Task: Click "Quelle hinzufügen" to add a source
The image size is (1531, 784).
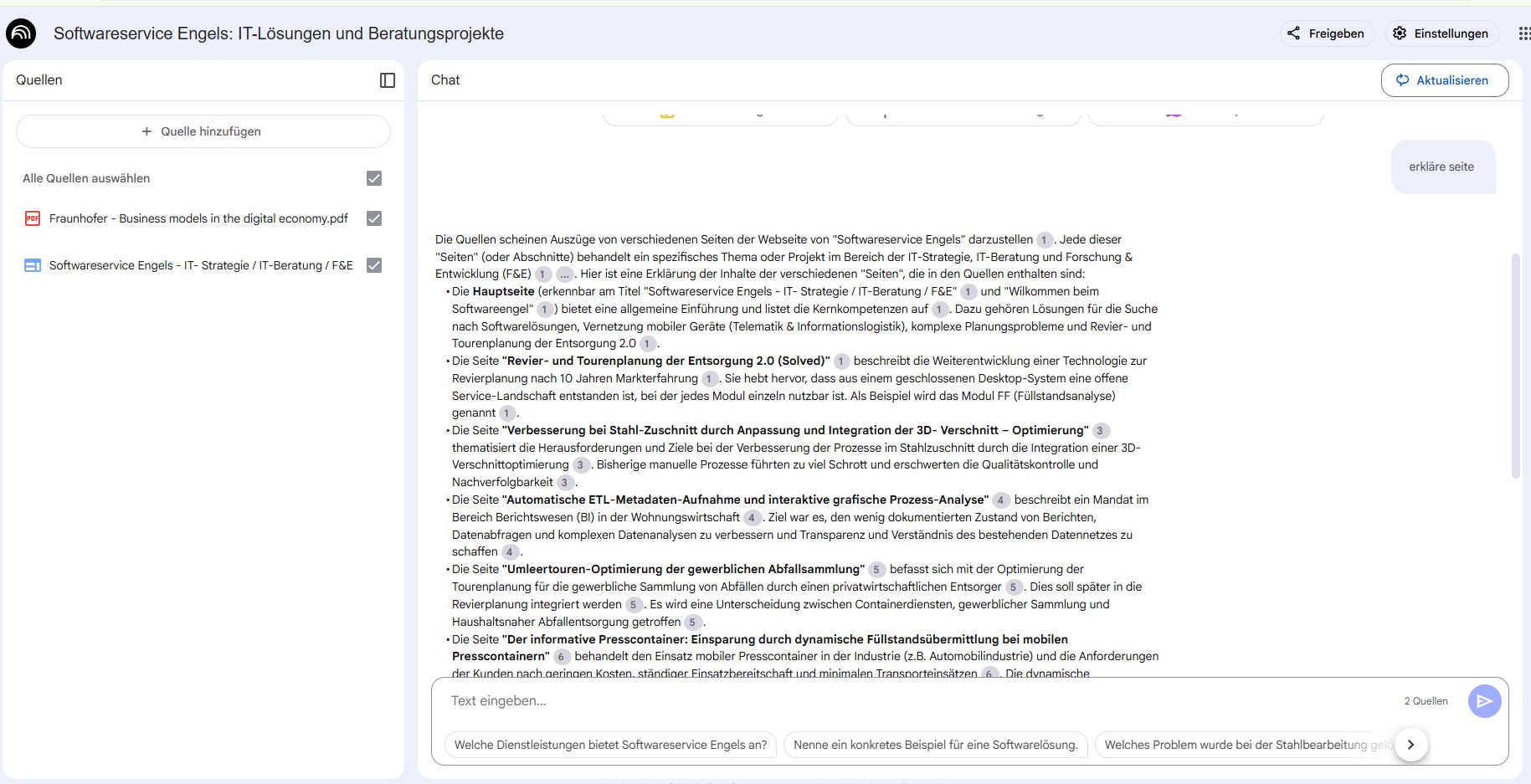Action: [203, 131]
